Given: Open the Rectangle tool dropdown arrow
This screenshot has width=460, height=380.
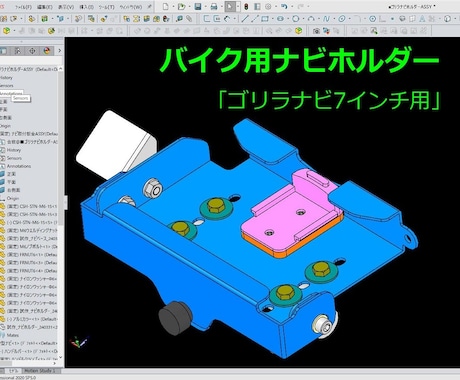Looking at the screenshot, I should 272,19.
